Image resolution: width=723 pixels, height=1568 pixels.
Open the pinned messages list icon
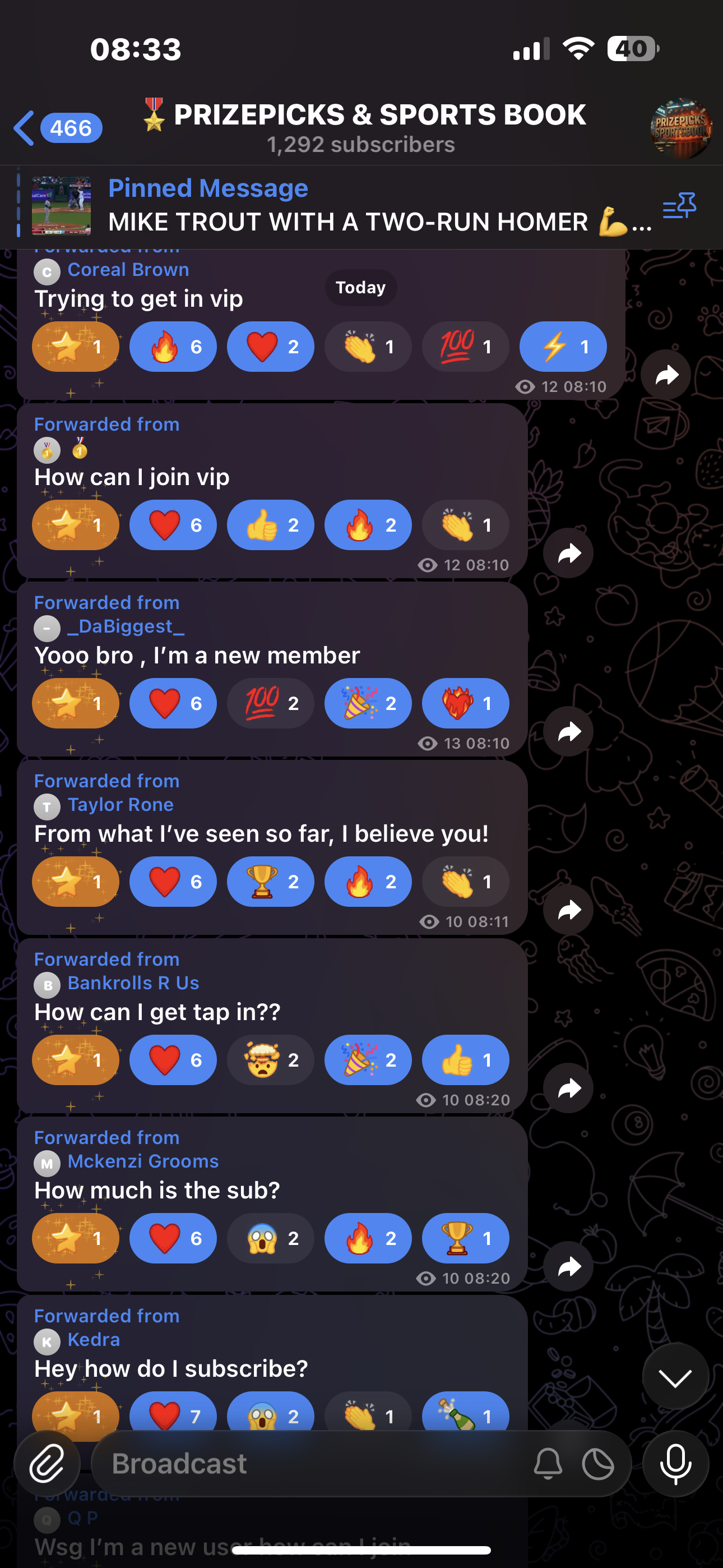[x=679, y=206]
